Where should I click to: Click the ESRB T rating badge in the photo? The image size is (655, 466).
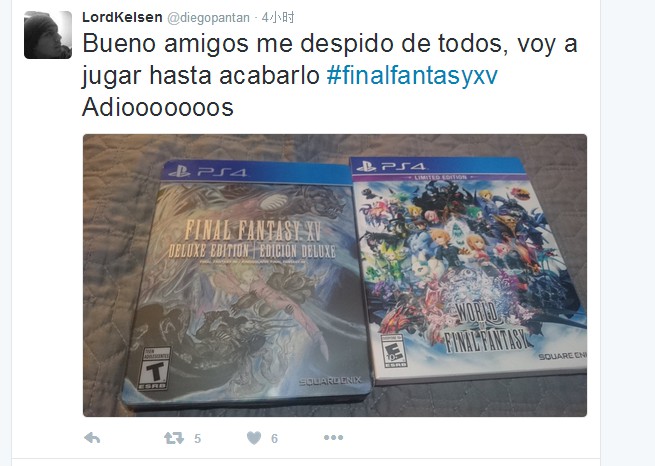point(155,368)
